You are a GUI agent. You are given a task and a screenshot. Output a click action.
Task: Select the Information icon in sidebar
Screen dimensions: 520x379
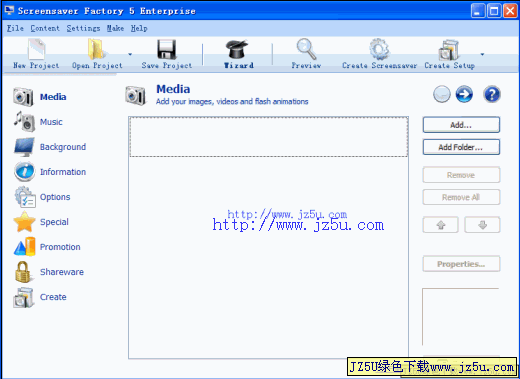click(24, 172)
